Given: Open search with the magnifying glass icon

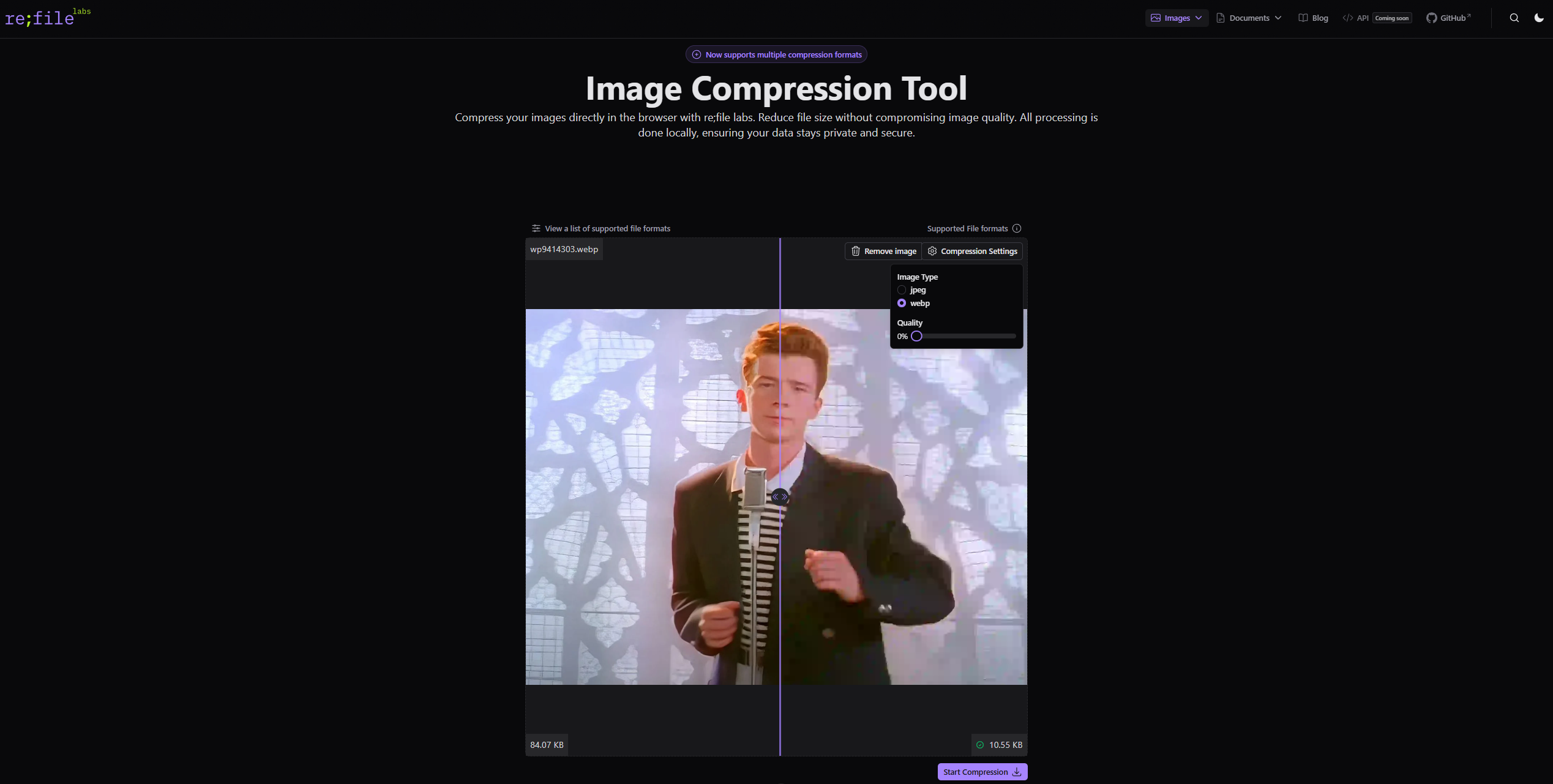Looking at the screenshot, I should (1513, 18).
